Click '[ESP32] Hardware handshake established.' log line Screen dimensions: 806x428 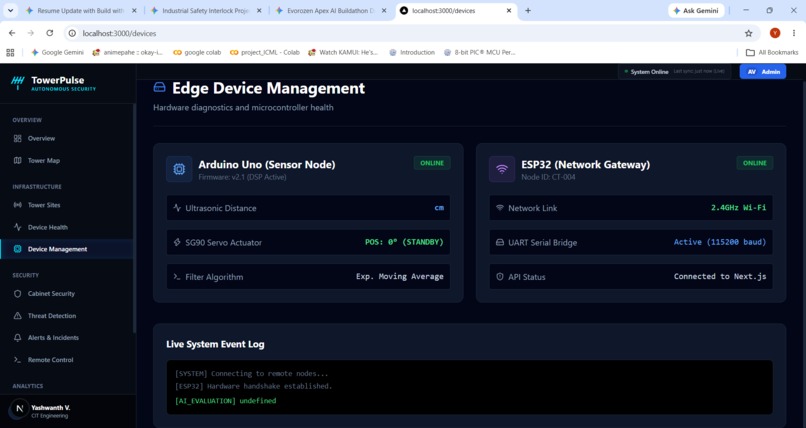253,386
